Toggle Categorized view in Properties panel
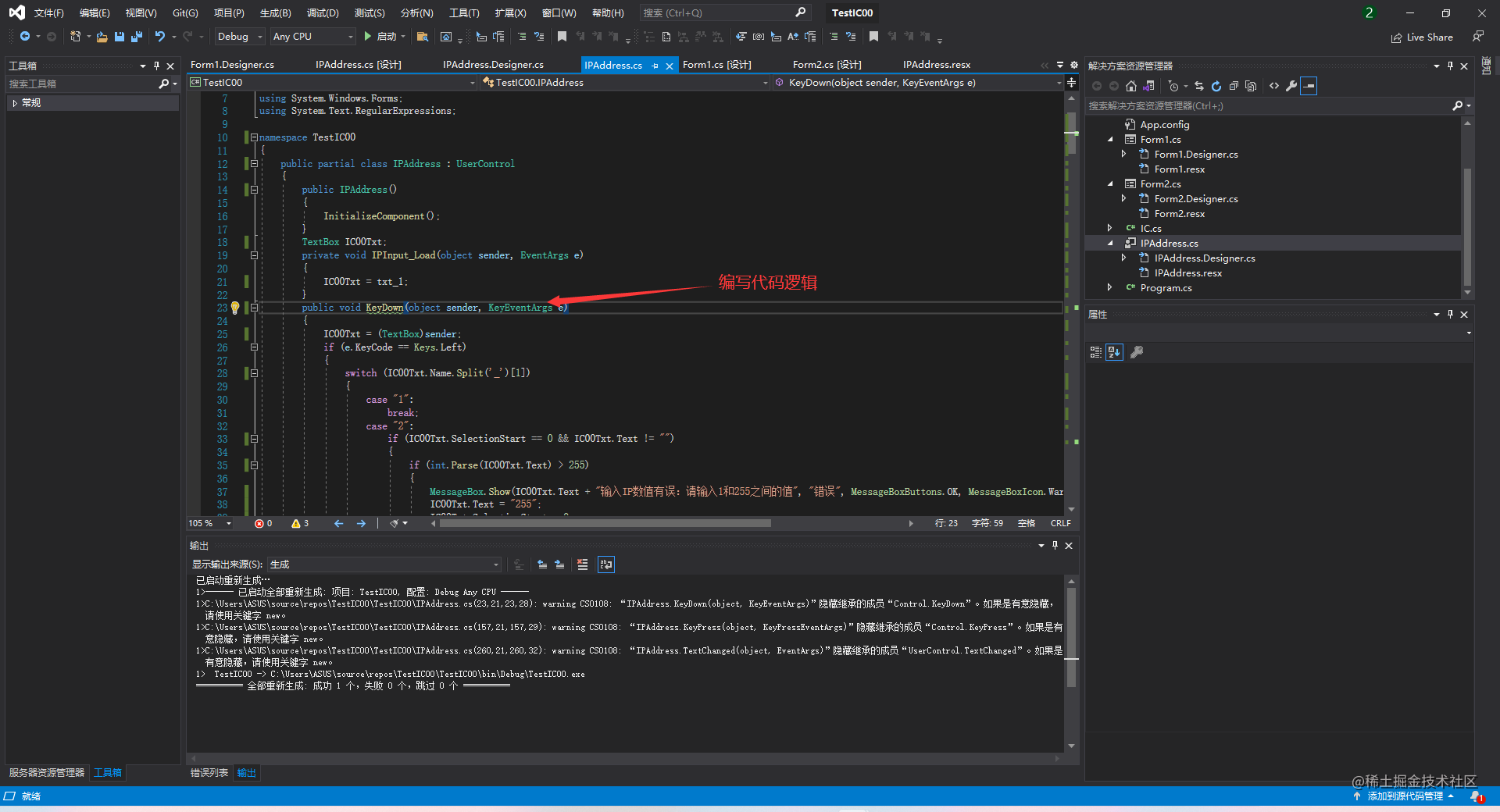1500x812 pixels. [x=1095, y=352]
